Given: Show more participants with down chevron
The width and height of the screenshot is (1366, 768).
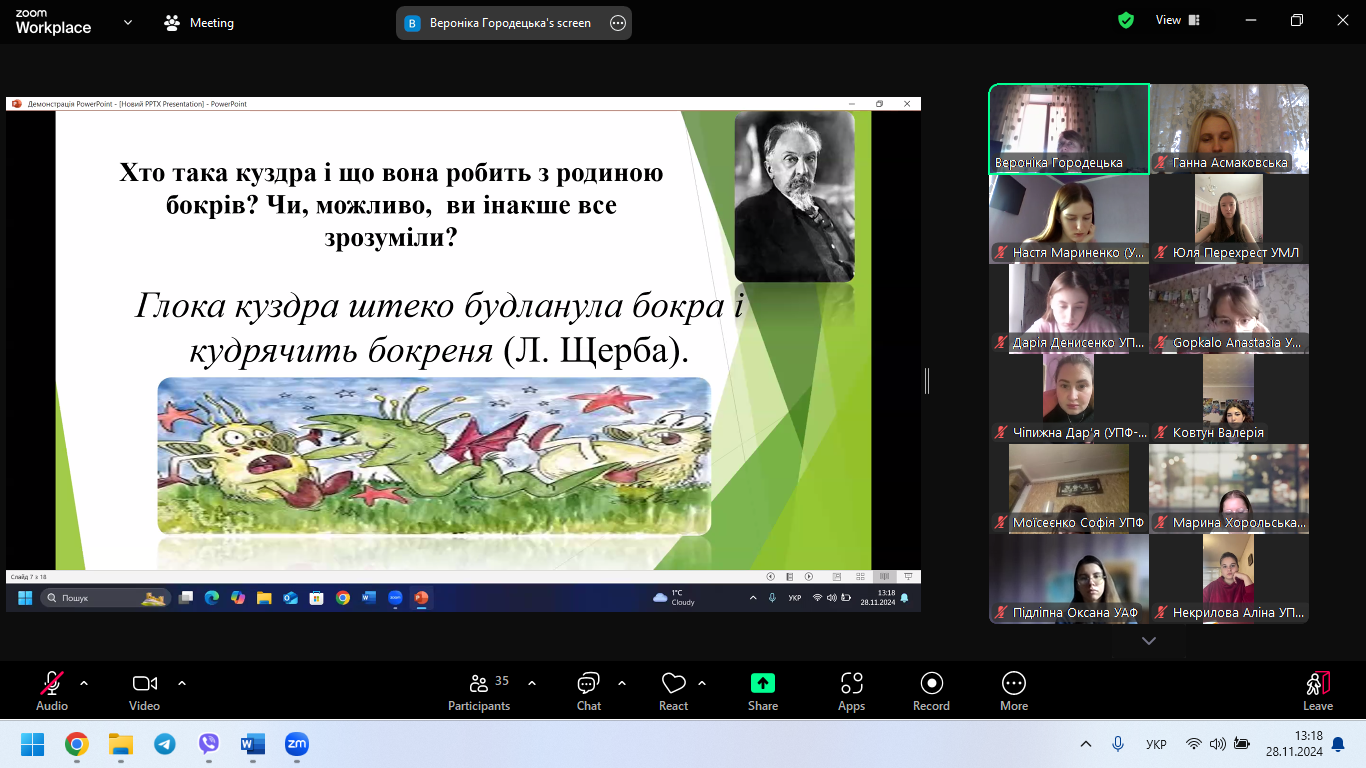Looking at the screenshot, I should (1149, 641).
